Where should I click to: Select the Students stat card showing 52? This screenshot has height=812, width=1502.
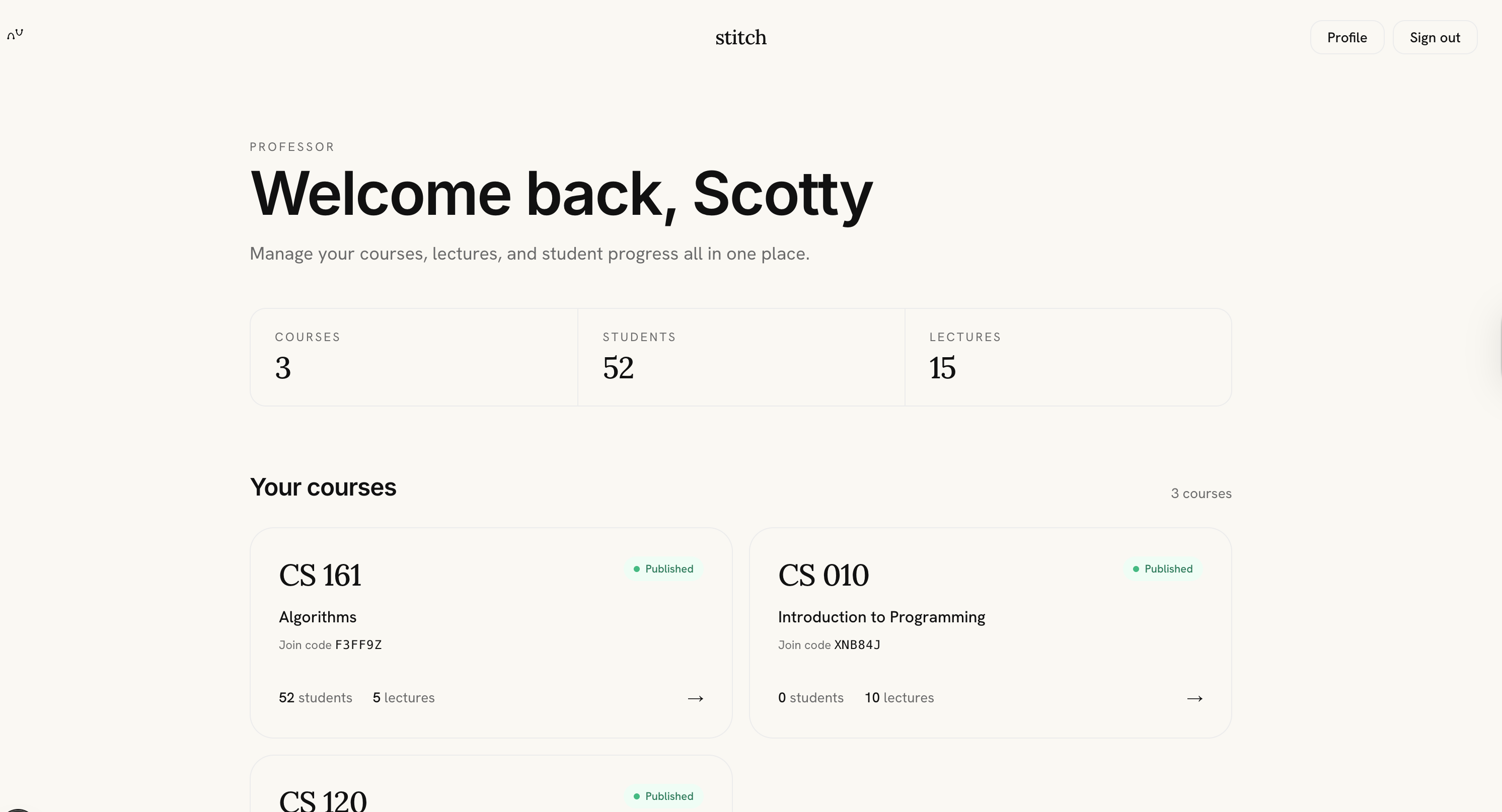741,357
